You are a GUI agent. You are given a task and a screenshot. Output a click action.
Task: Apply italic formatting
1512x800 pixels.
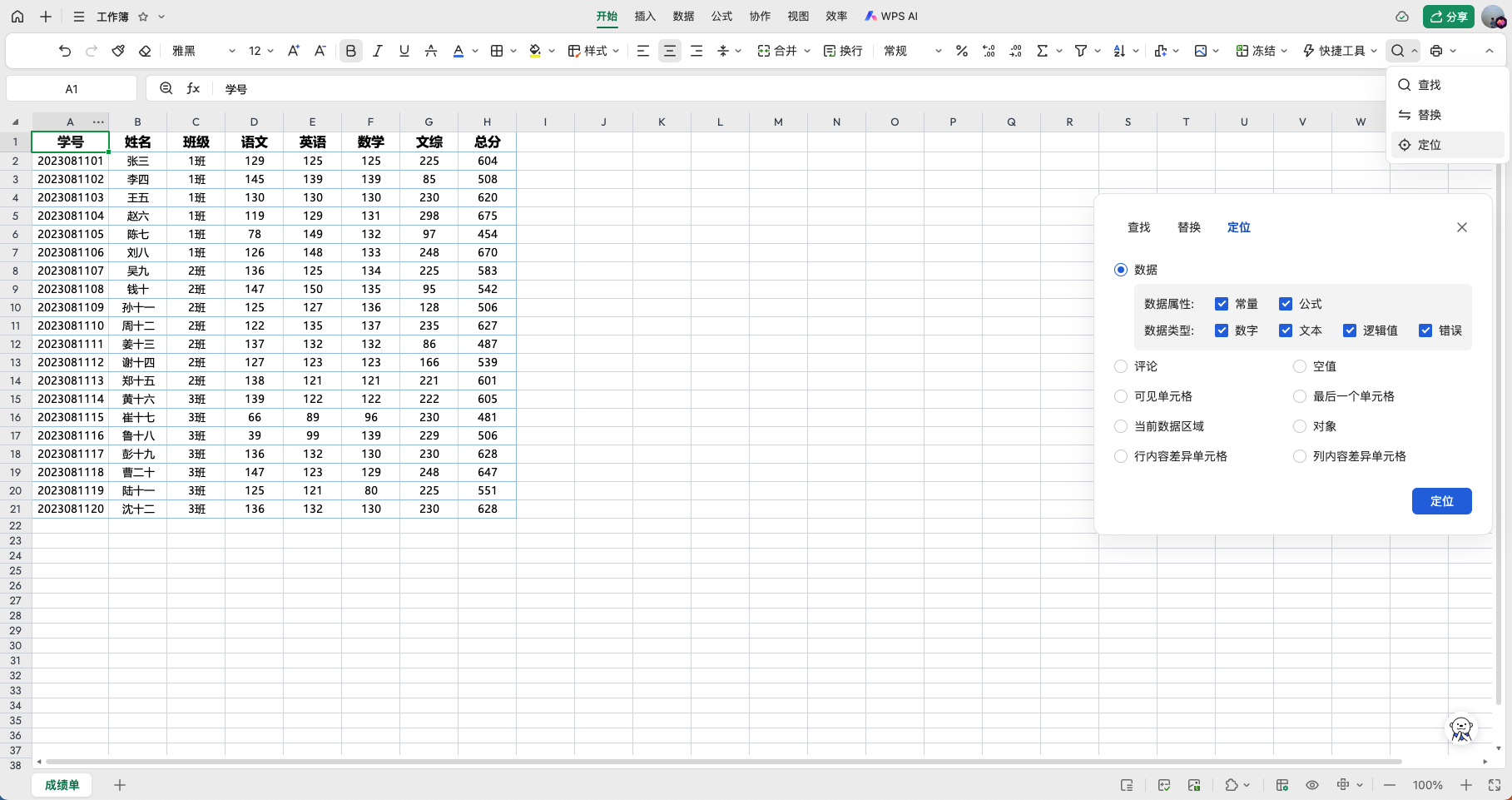pyautogui.click(x=378, y=51)
